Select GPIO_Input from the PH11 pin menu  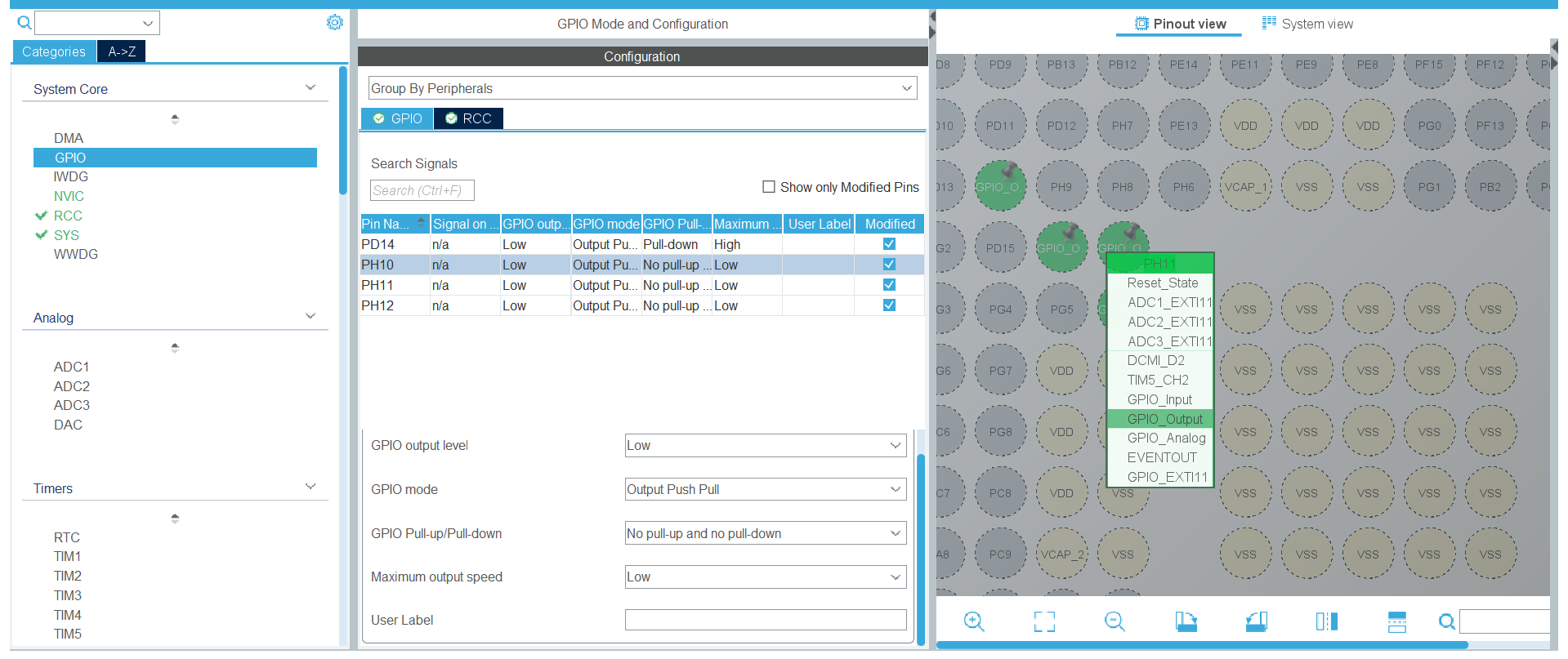1159,399
